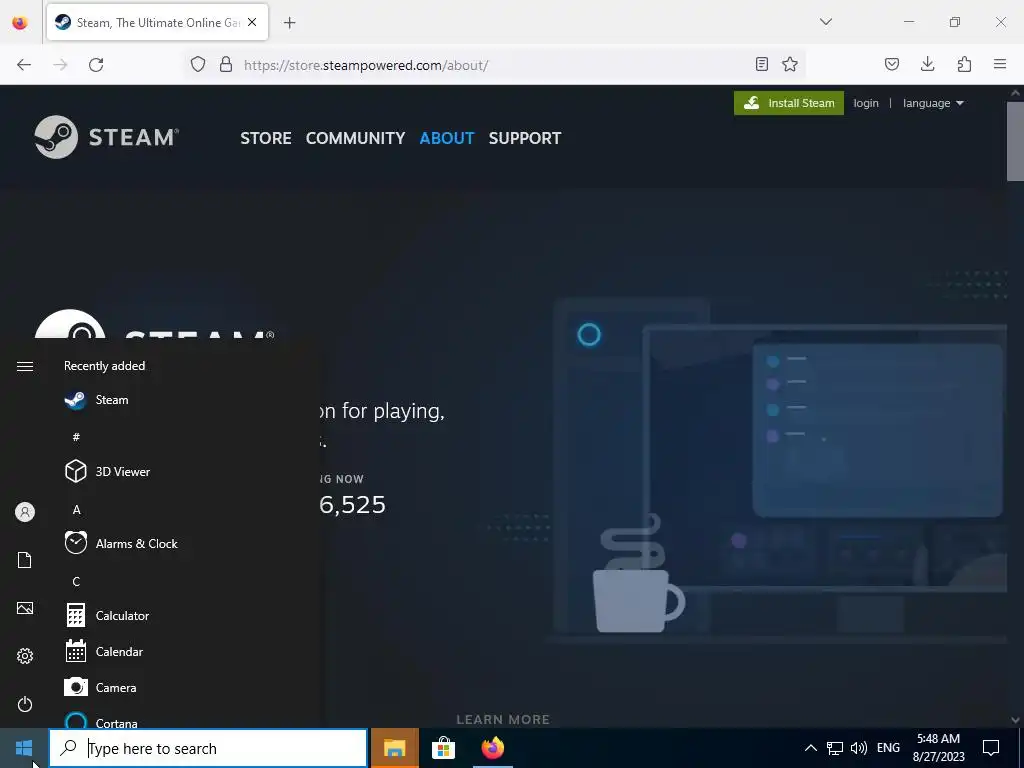1024x768 pixels.
Task: Toggle reader view icon in the address bar
Action: coord(761,64)
